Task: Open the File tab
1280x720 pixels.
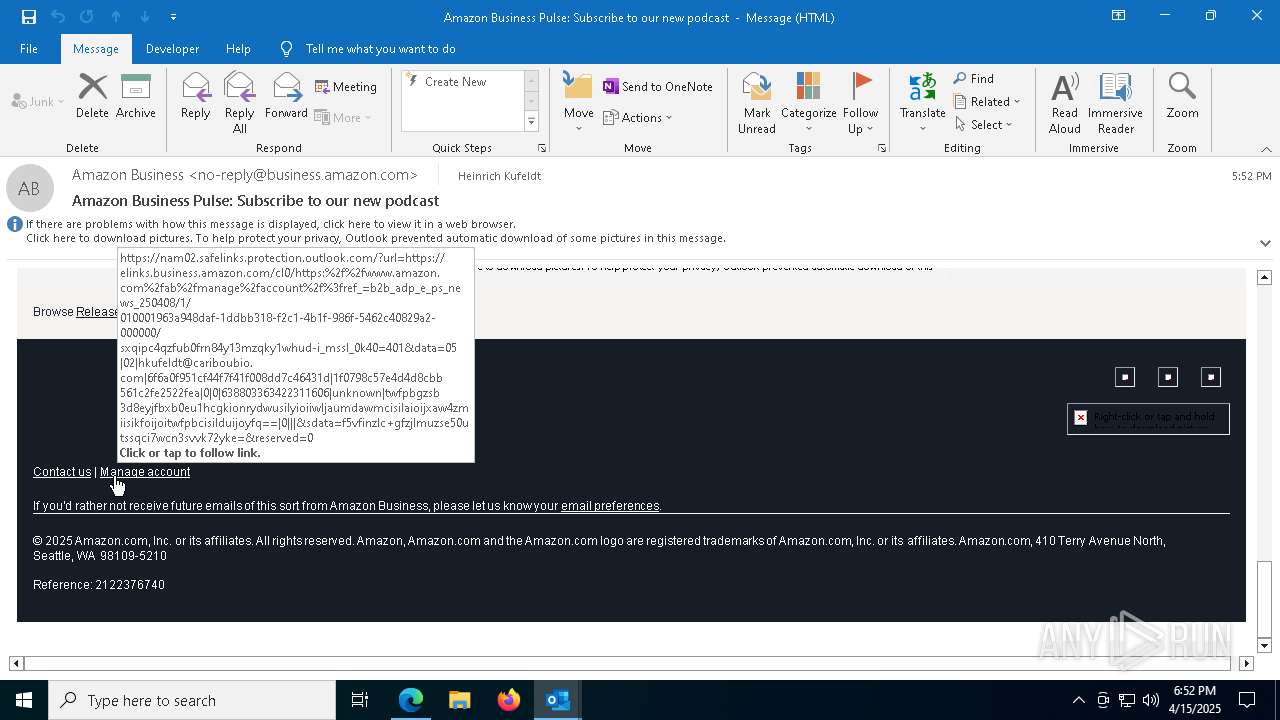Action: 29,49
